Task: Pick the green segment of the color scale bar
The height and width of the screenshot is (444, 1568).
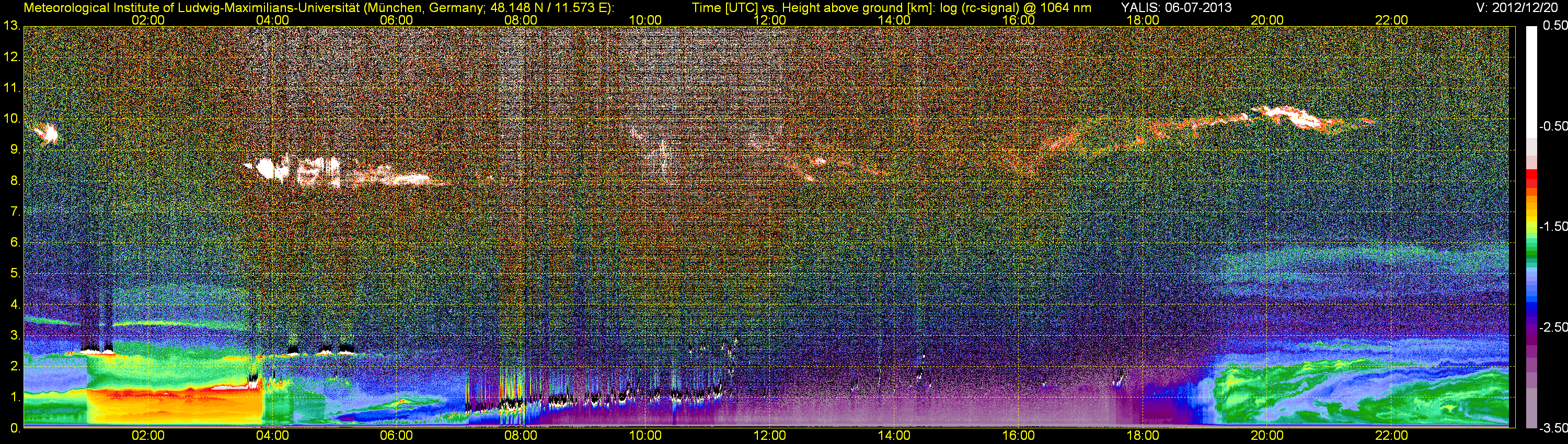Action: (1531, 252)
